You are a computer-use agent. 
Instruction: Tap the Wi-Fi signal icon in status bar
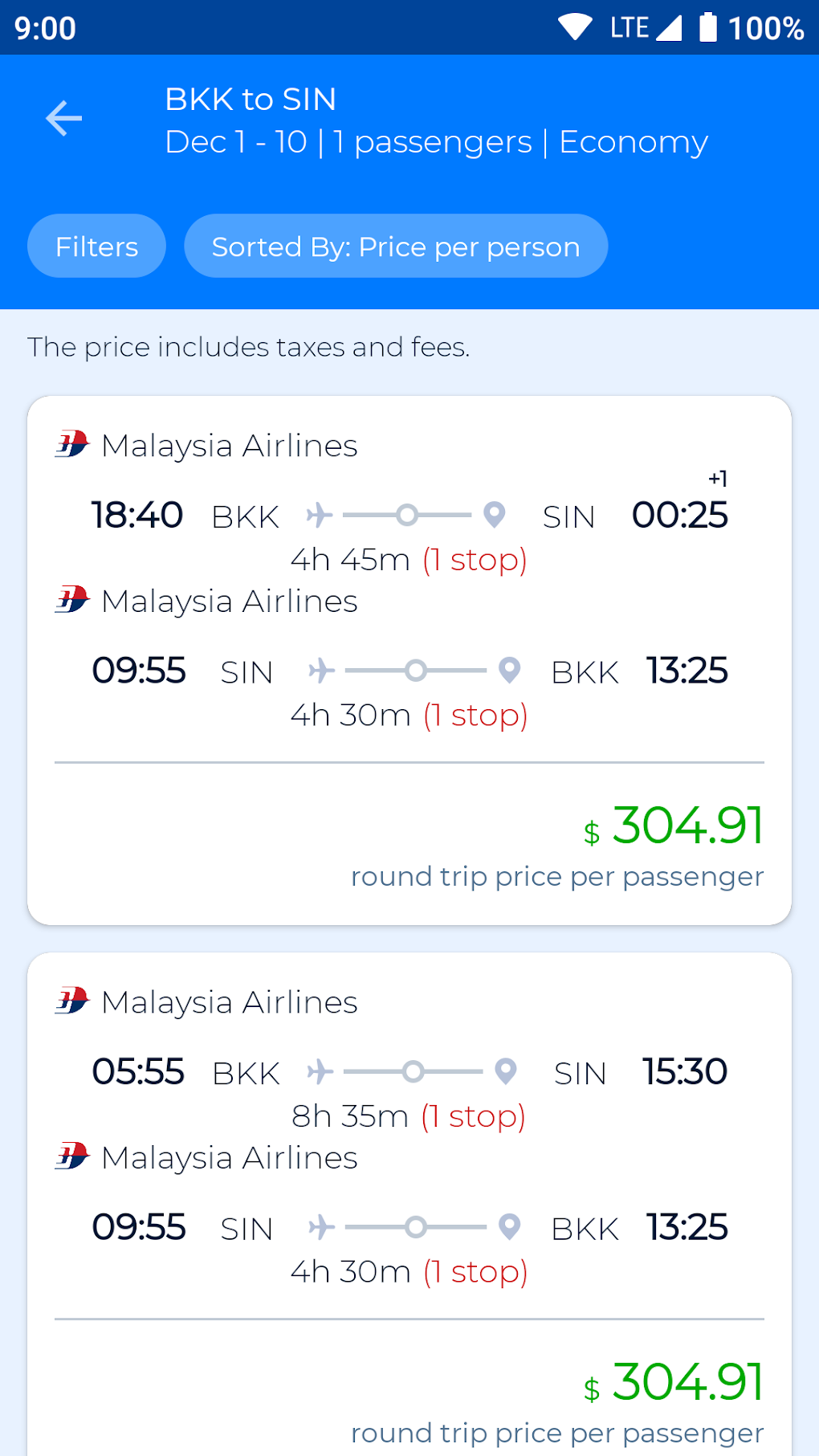[x=575, y=27]
